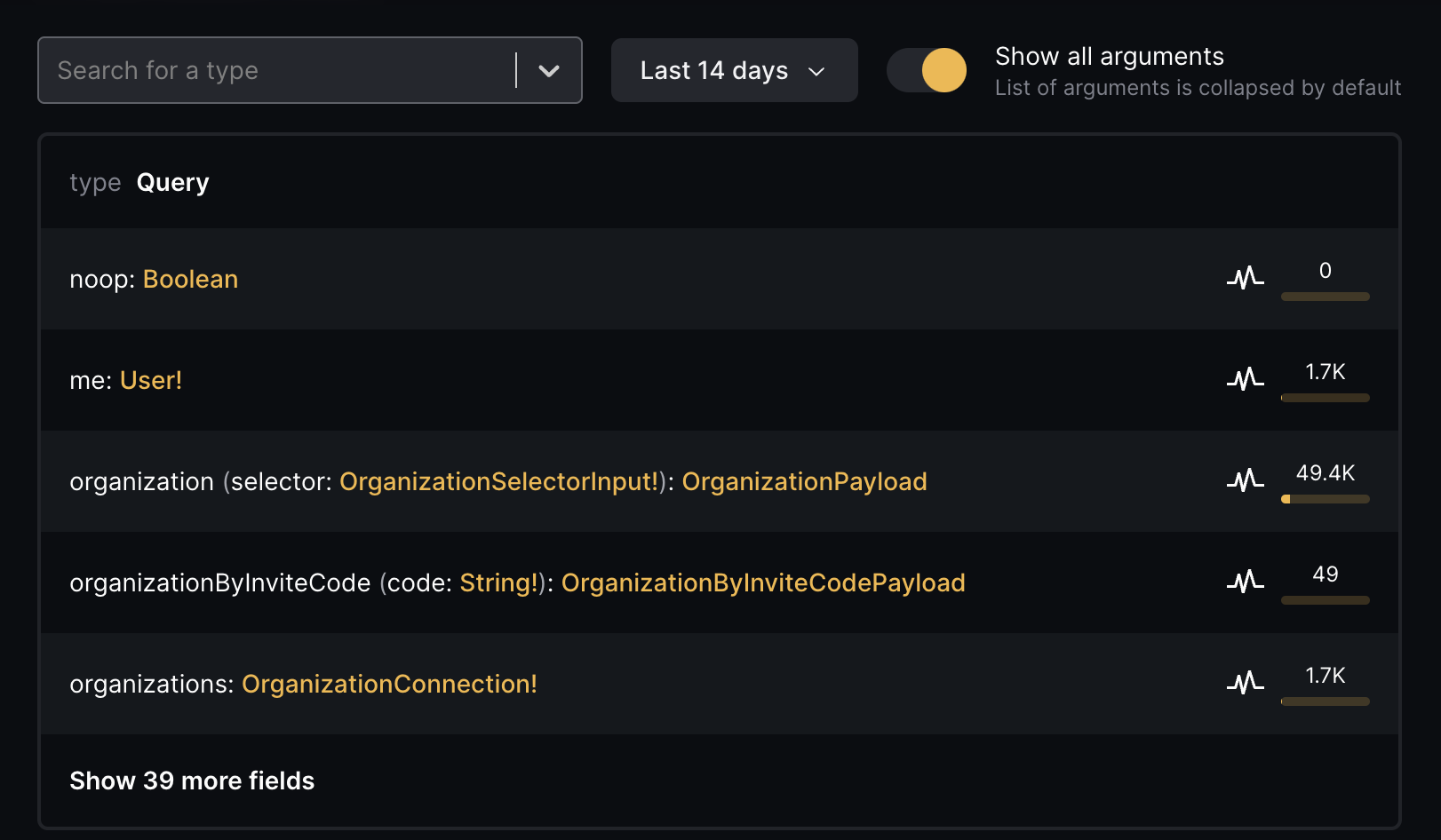The width and height of the screenshot is (1441, 840).
Task: Select the activity icon next to organizationByInviteCode
Action: click(x=1245, y=582)
